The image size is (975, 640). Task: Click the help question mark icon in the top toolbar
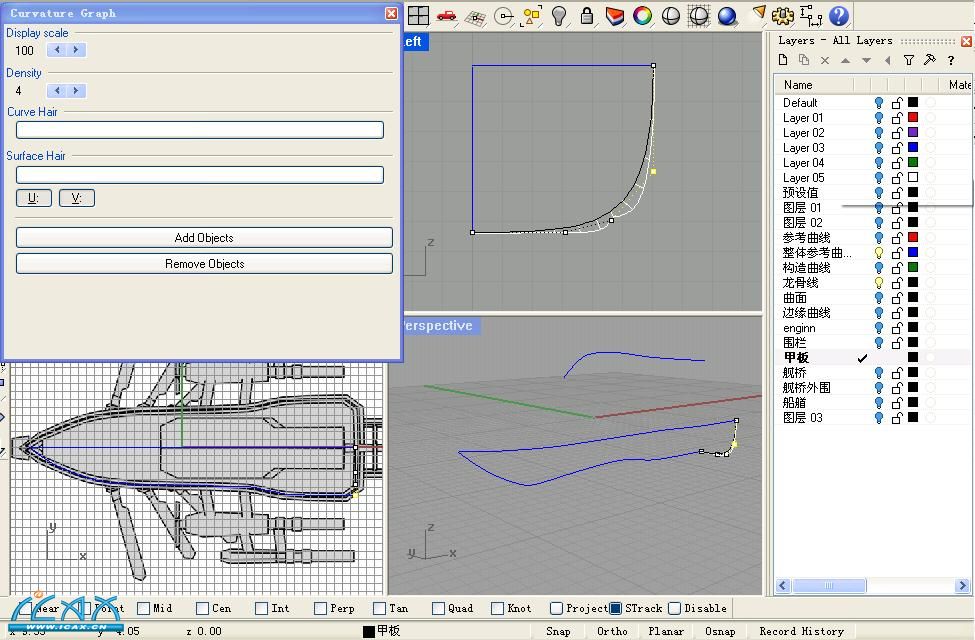point(839,15)
